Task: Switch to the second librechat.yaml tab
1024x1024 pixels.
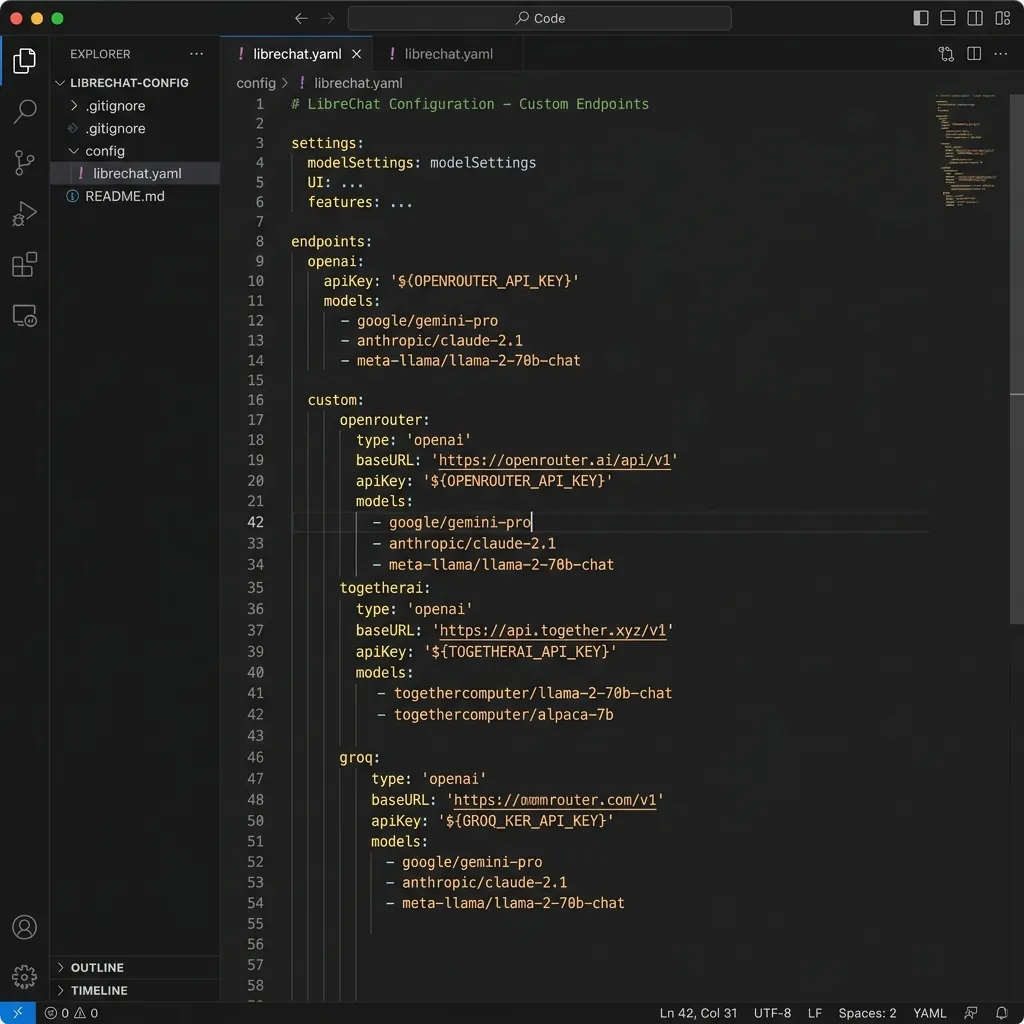Action: click(x=447, y=54)
